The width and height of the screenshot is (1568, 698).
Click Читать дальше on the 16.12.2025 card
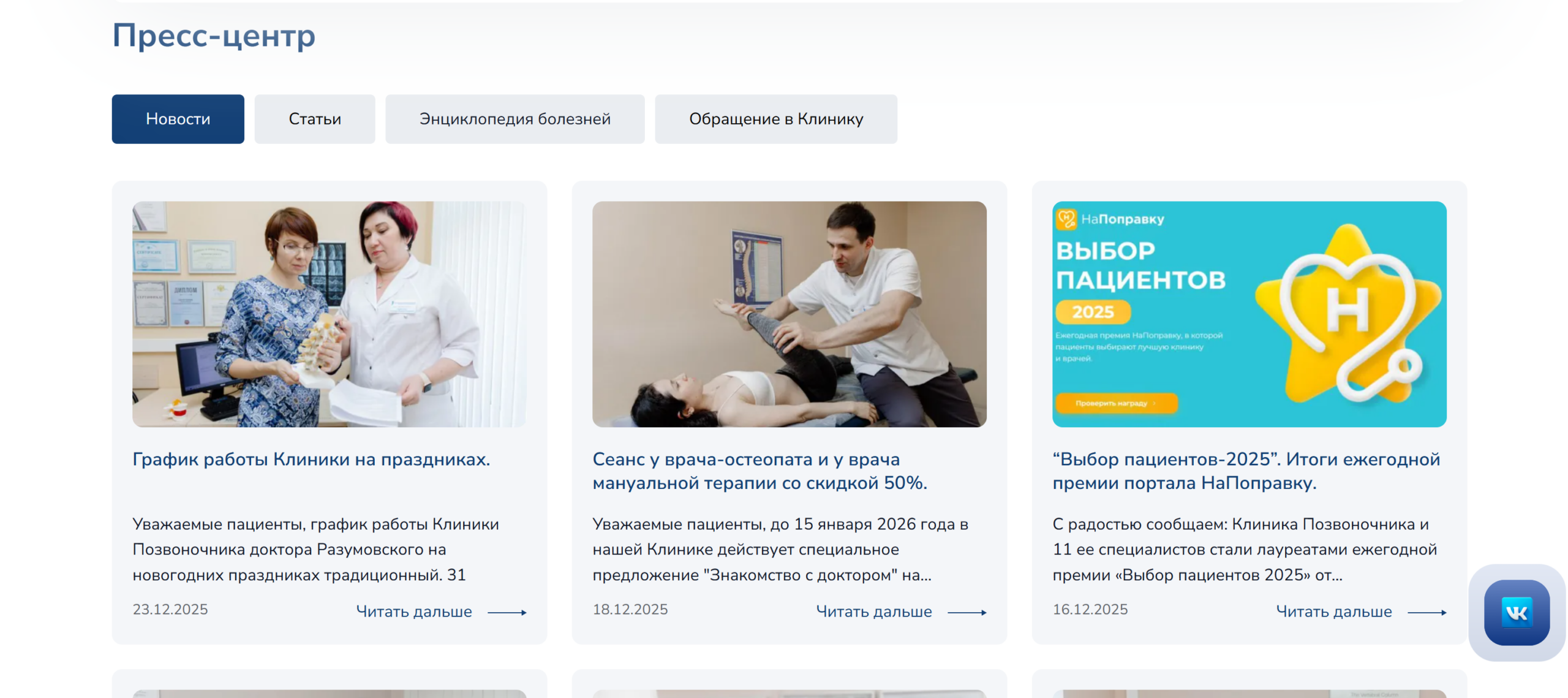1333,612
